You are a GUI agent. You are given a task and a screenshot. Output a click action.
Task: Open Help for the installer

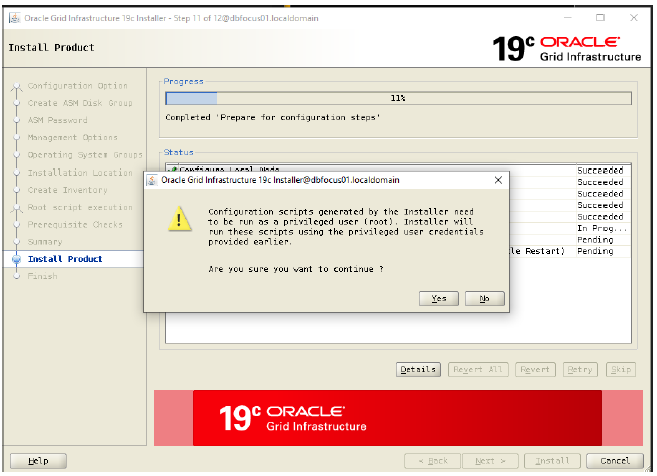pos(38,461)
